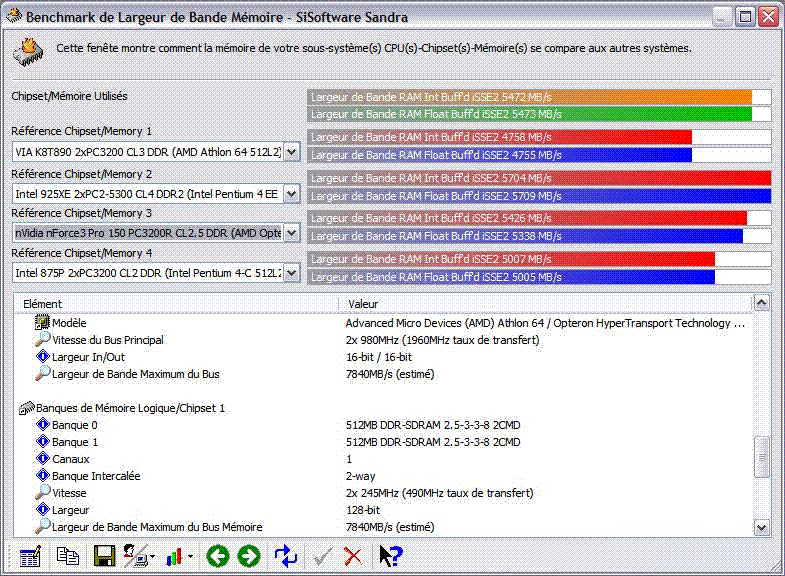Click orange Int Buff'd iSSE2 5472 MB/s bar

point(530,97)
